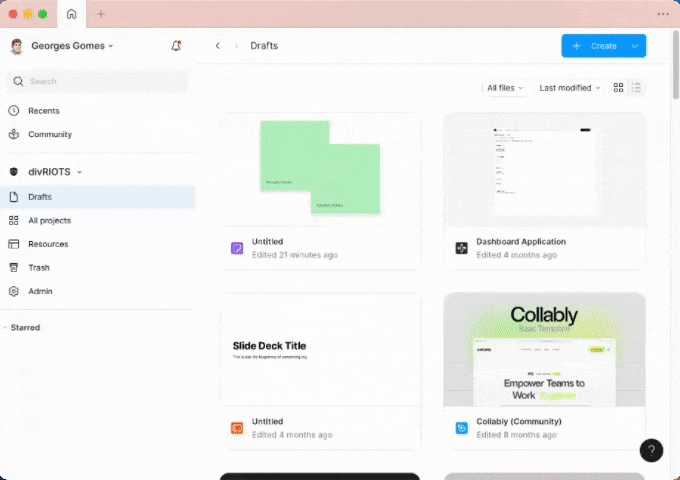Open Trash in sidebar
680x480 pixels.
point(39,268)
